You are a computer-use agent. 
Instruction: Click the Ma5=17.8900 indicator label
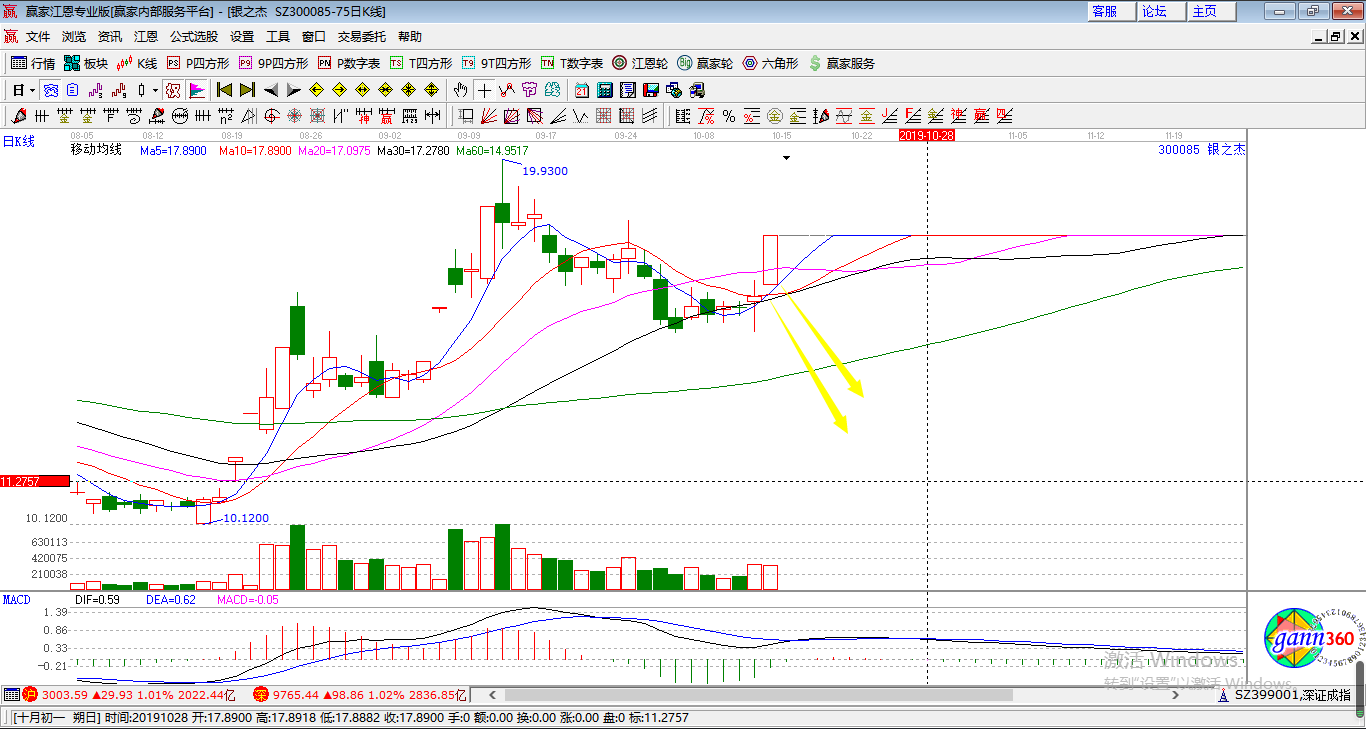173,151
